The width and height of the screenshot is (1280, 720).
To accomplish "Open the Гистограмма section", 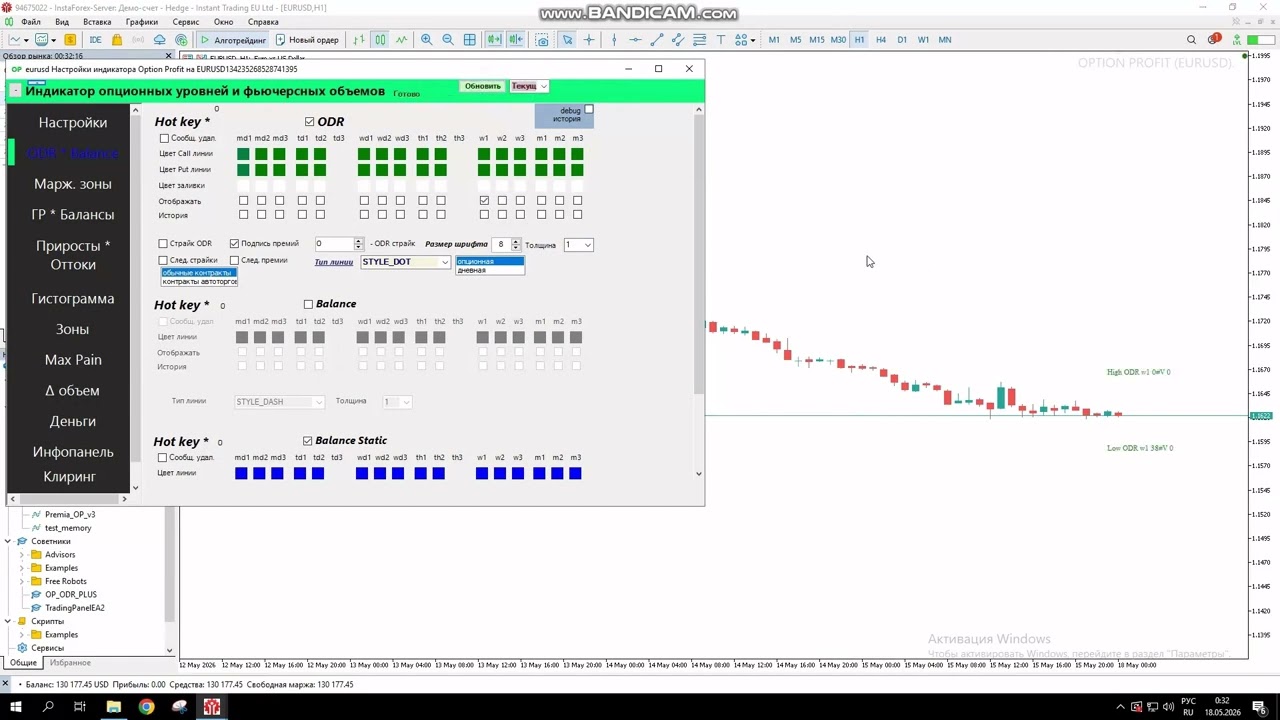I will tap(73, 299).
